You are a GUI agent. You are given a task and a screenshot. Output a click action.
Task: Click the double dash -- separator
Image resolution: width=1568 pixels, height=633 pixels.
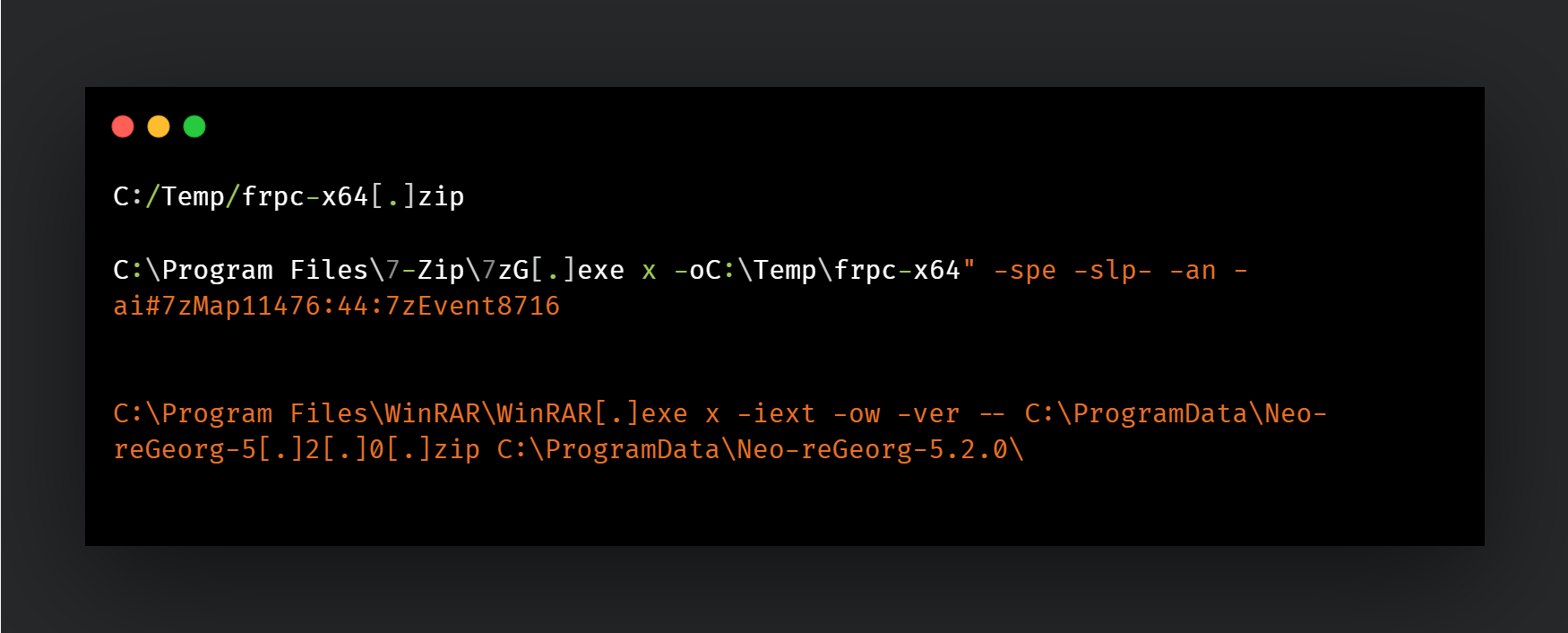point(992,414)
